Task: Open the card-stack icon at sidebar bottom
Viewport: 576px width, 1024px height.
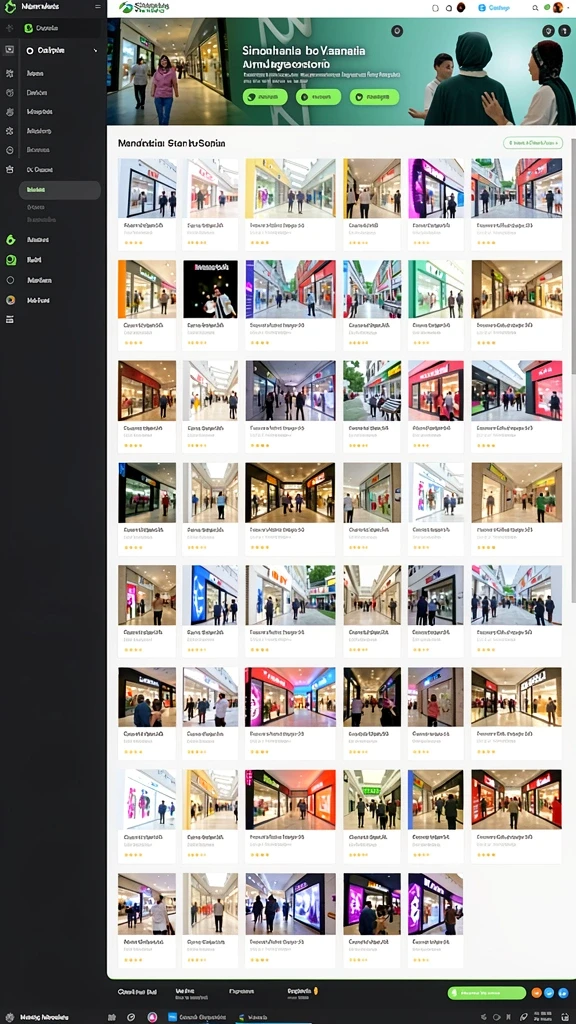Action: click(9, 320)
